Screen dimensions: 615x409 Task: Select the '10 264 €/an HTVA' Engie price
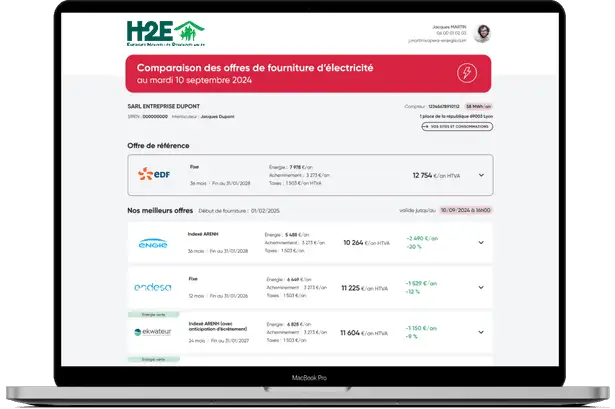[367, 243]
